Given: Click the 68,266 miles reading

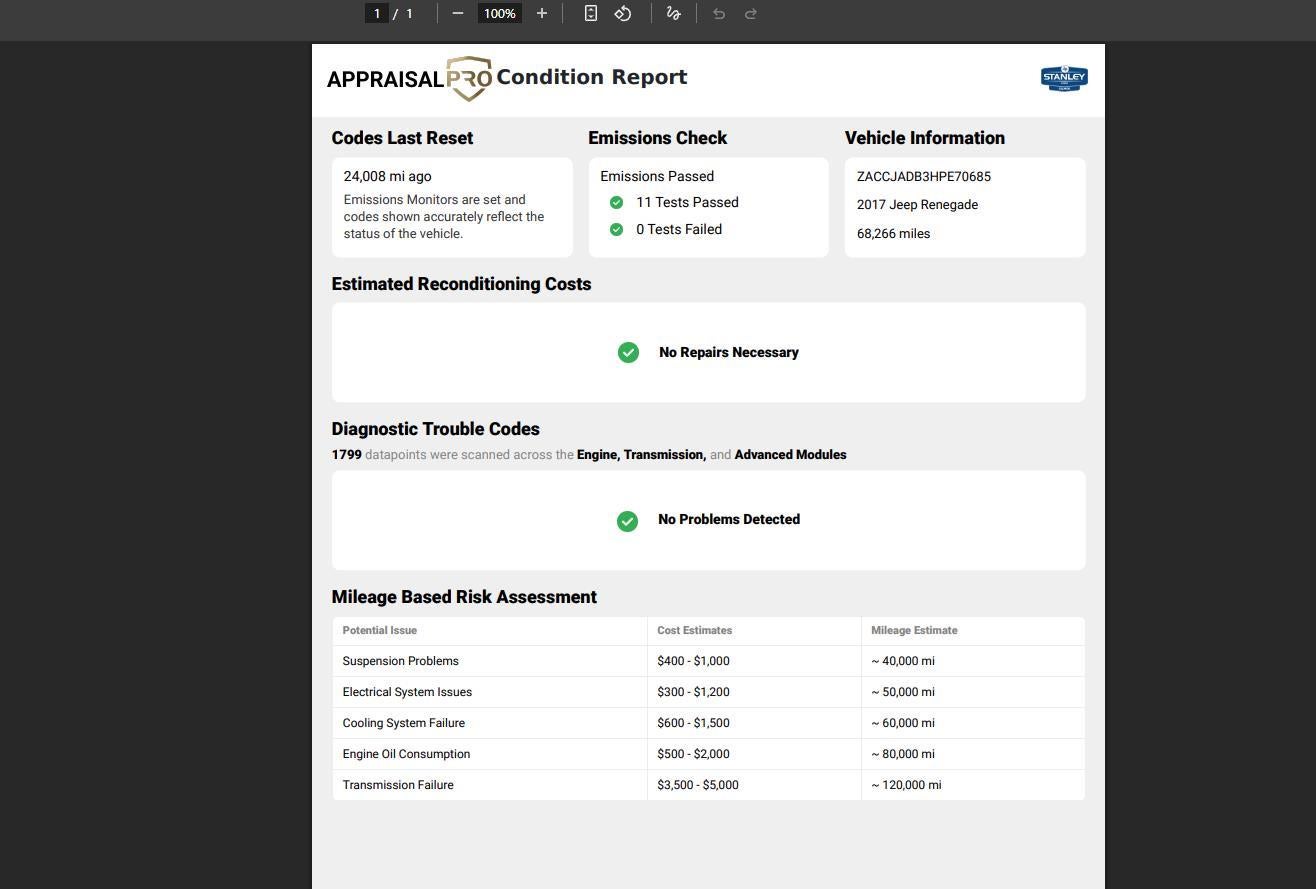Looking at the screenshot, I should pos(893,234).
